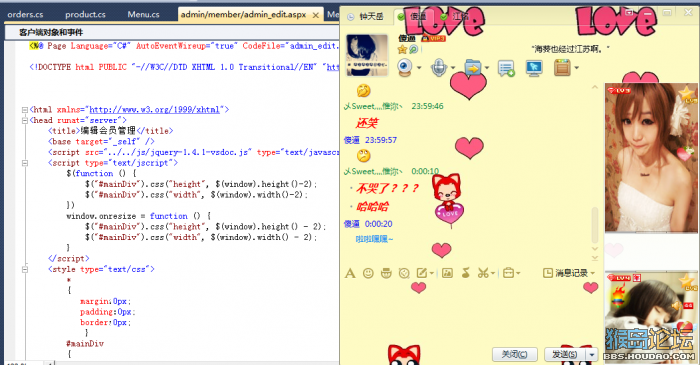Open the applications box icon in QQ

point(562,68)
